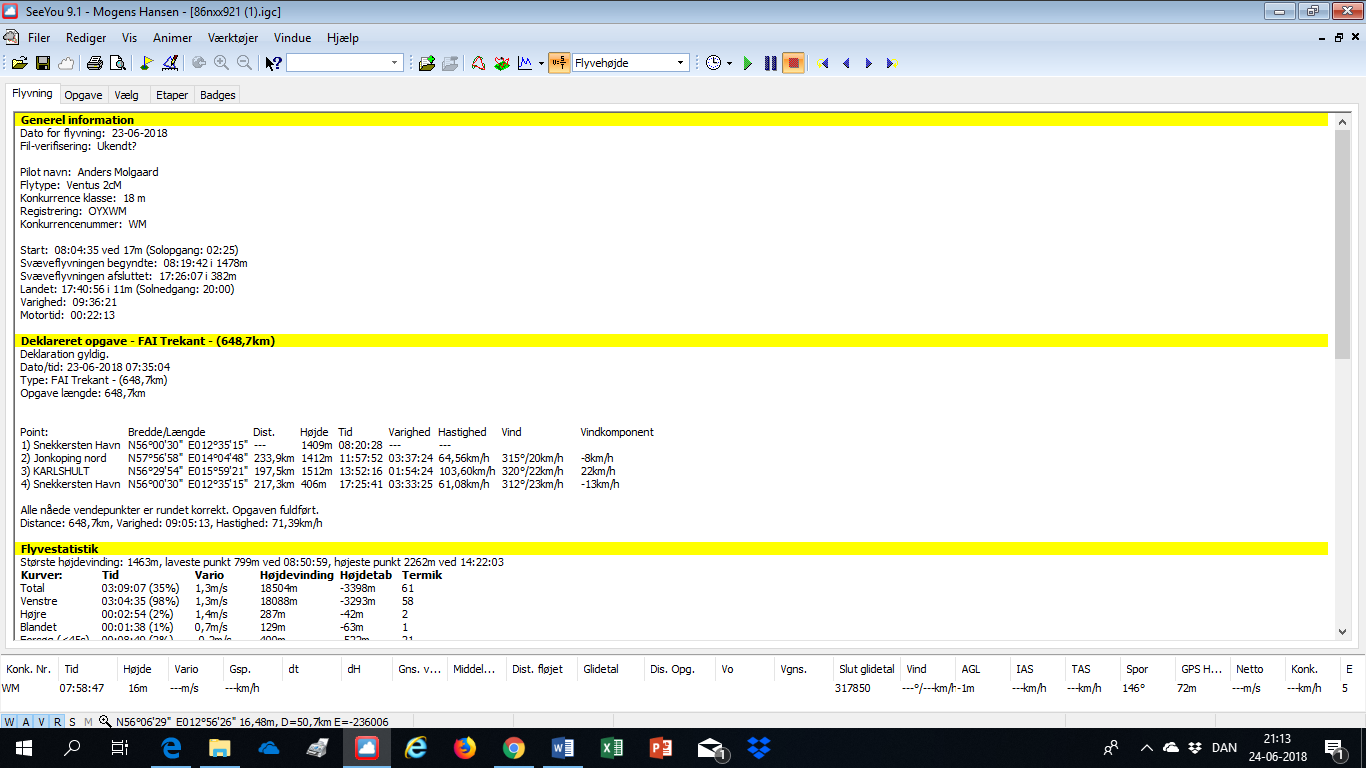Open the Værktøjer menu
The image size is (1366, 768).
[x=233, y=38]
